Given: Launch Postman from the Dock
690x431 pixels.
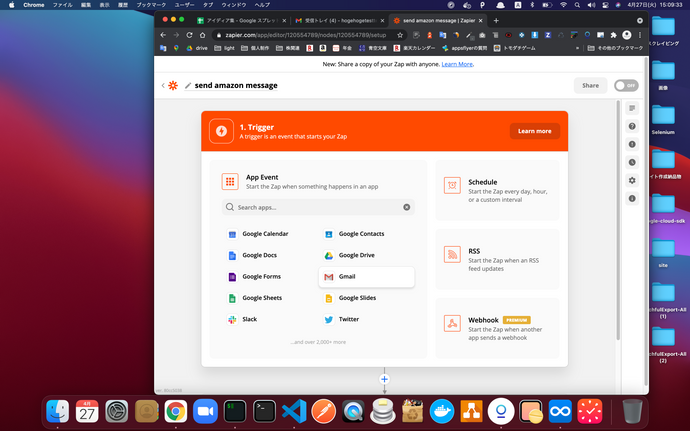Looking at the screenshot, I should click(323, 411).
